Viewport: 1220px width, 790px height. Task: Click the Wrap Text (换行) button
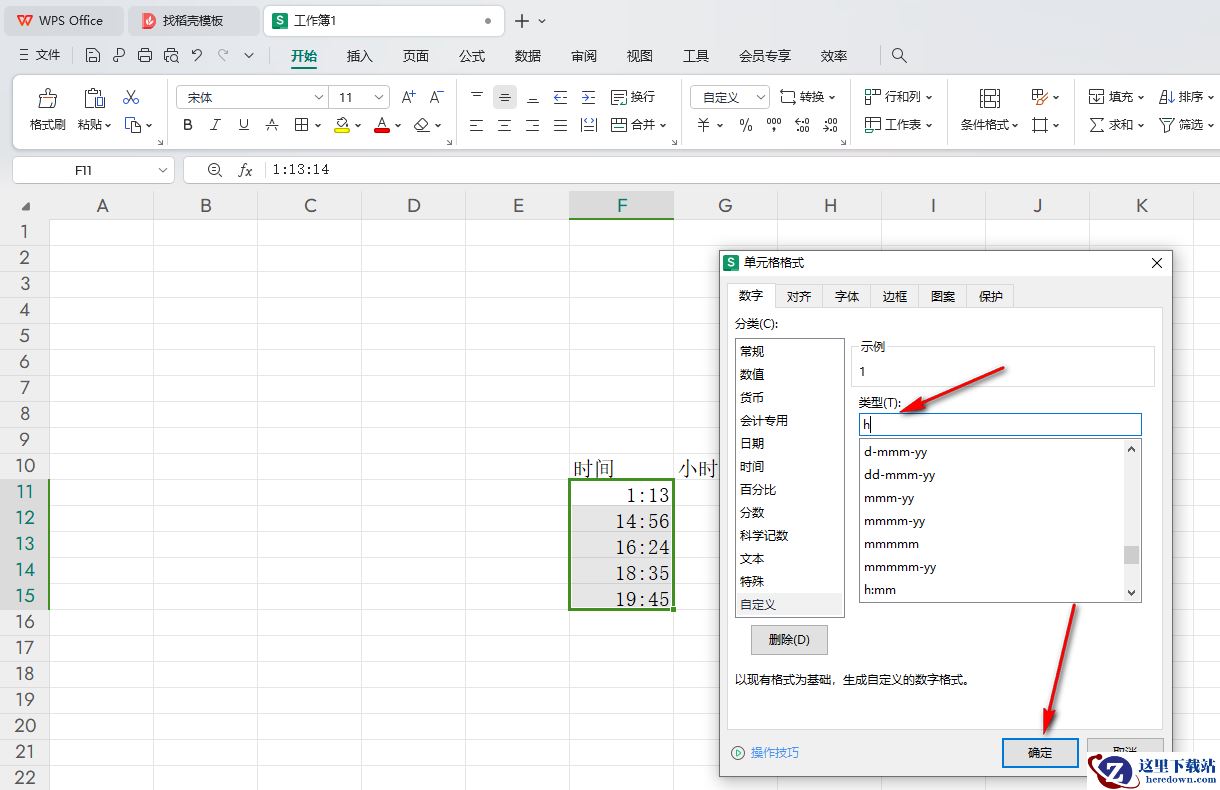pos(632,97)
